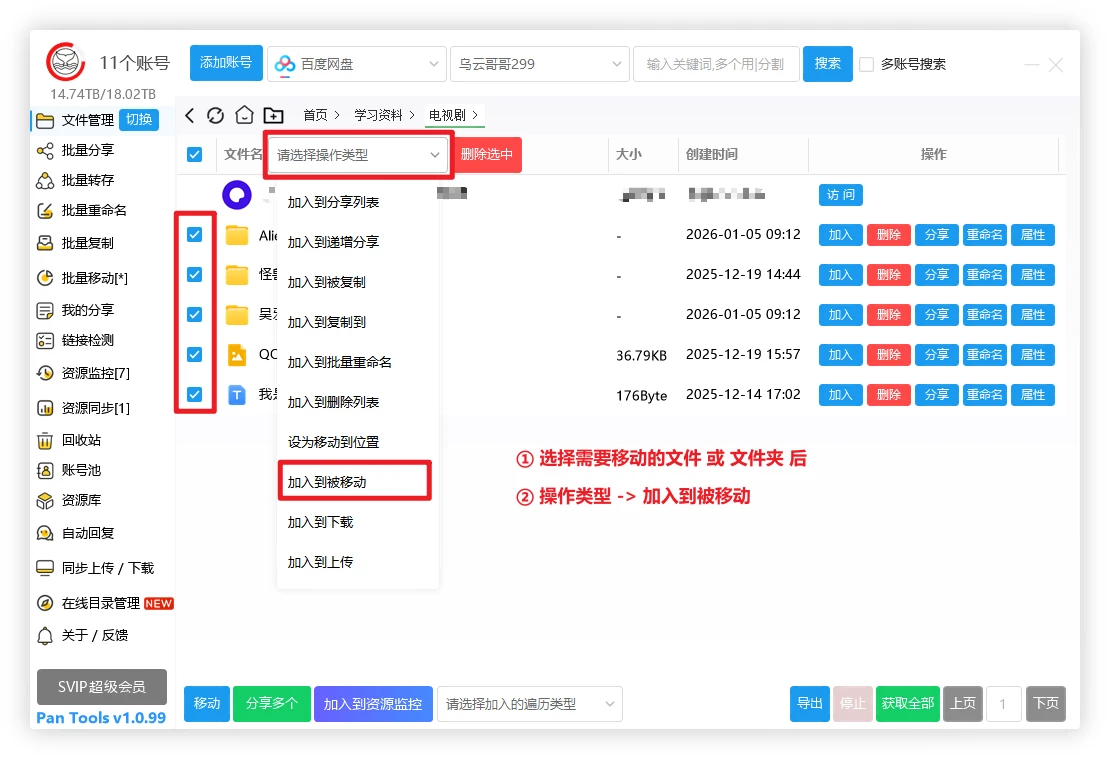The image size is (1110, 759).
Task: Click the blue 添加账号 button
Action: click(x=226, y=63)
